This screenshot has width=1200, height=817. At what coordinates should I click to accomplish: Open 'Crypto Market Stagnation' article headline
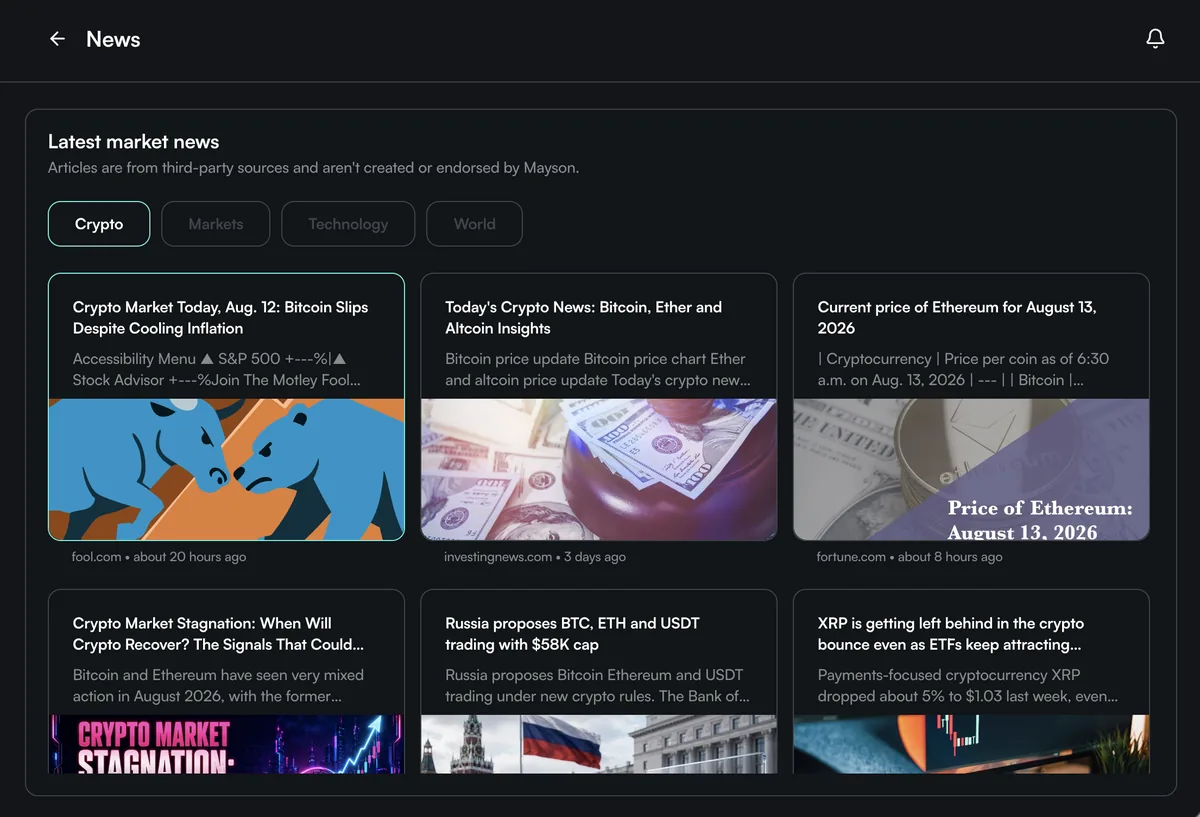(219, 634)
